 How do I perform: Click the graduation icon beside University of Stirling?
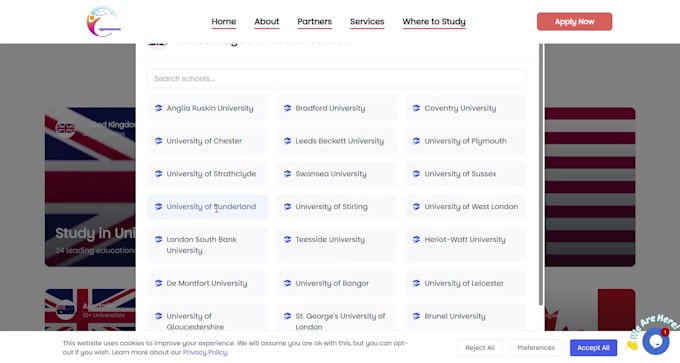(287, 206)
